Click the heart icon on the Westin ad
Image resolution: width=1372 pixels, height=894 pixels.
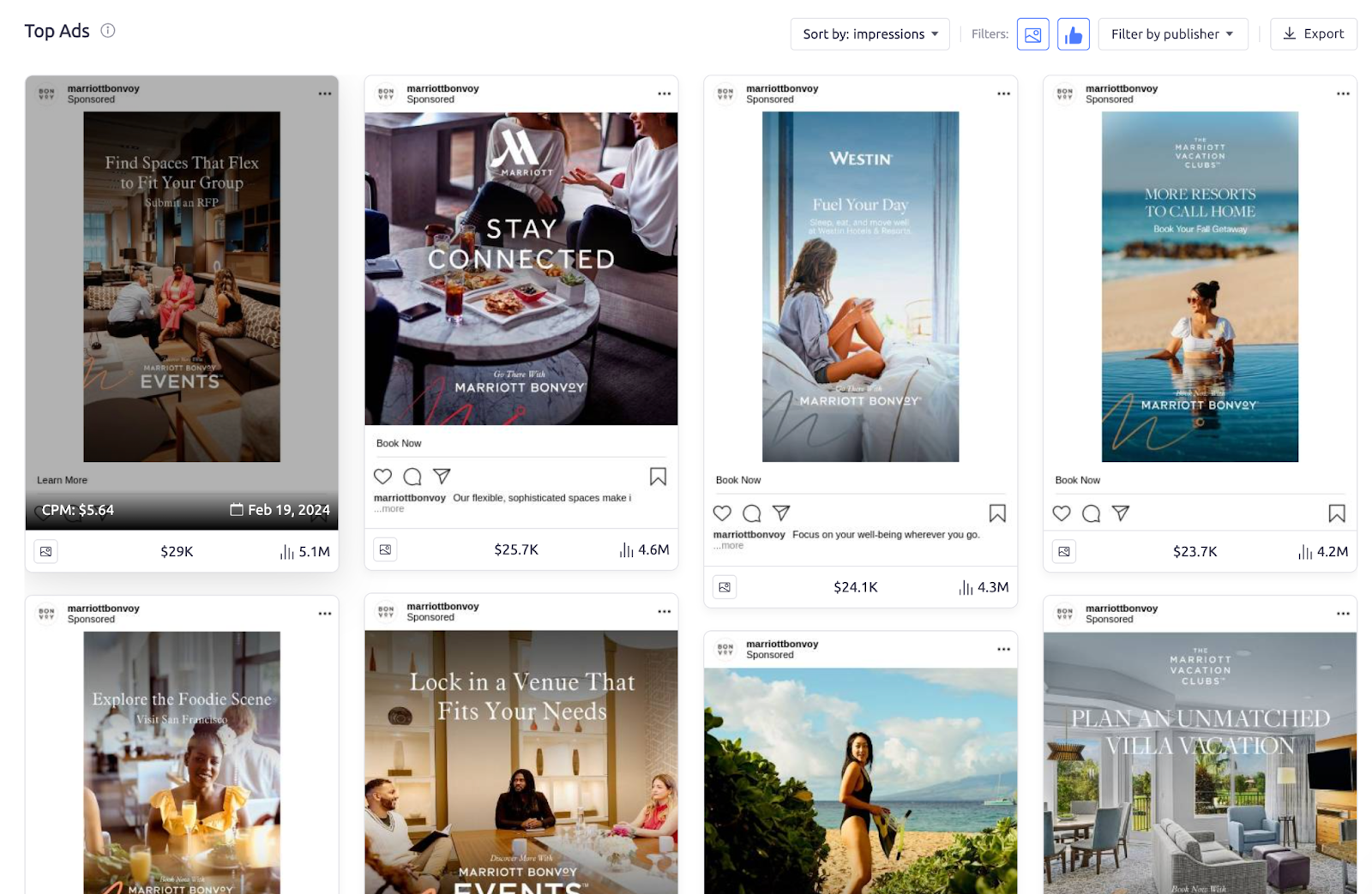pyautogui.click(x=722, y=513)
